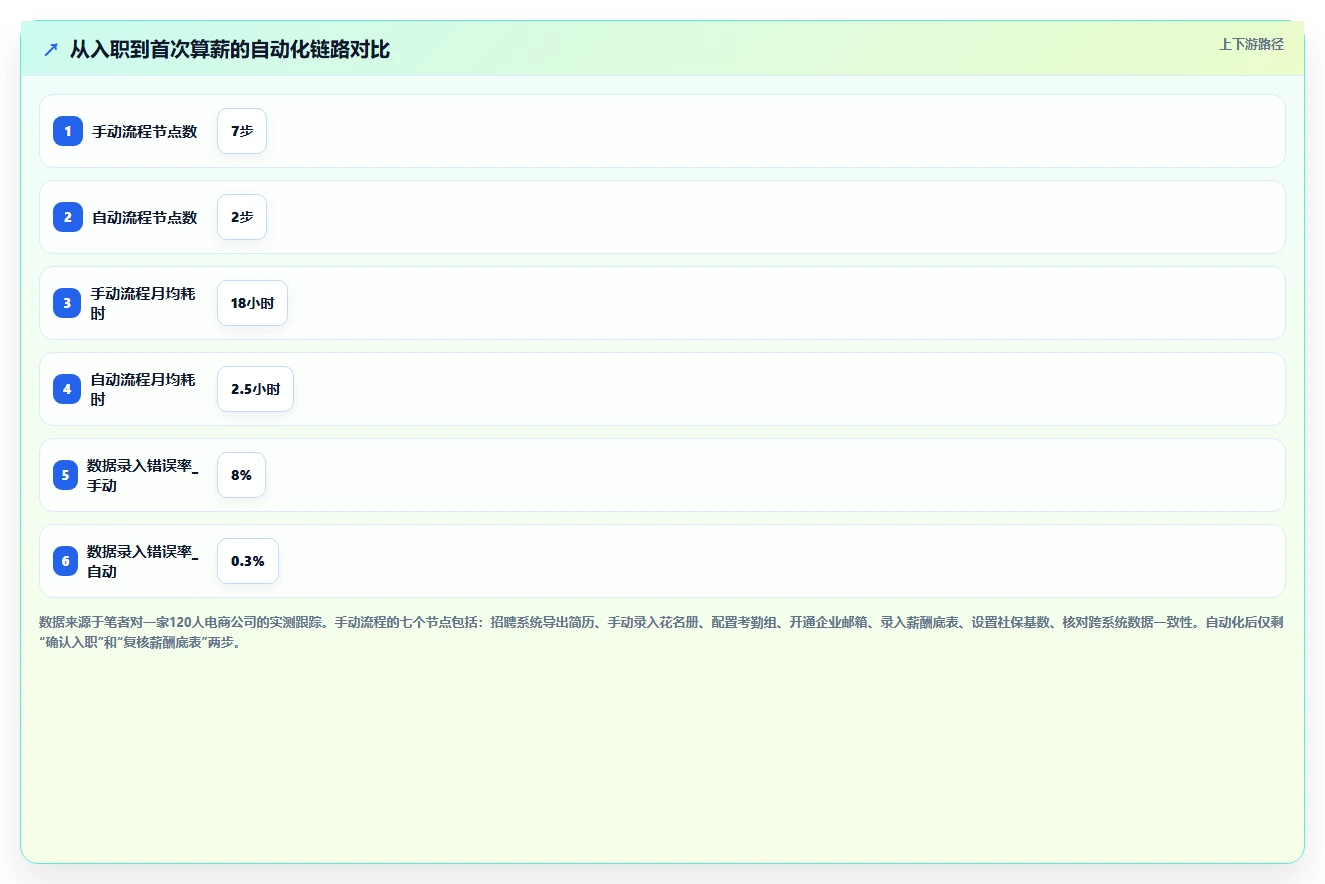
Task: Click the 上下游路径 label in the header
Action: point(1251,44)
